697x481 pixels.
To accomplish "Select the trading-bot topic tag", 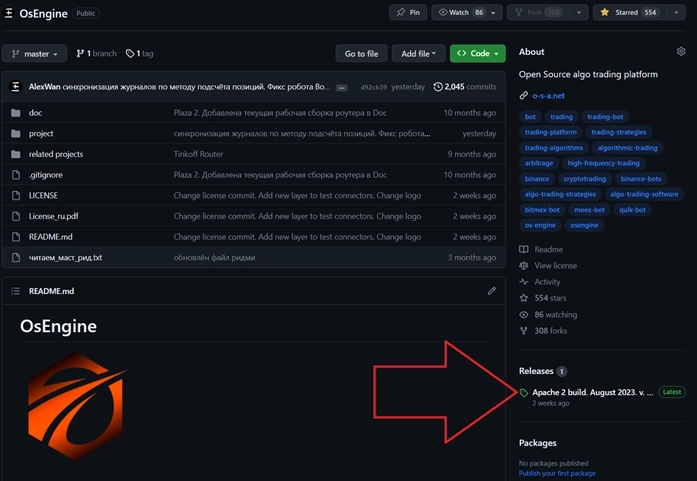I will [x=605, y=117].
